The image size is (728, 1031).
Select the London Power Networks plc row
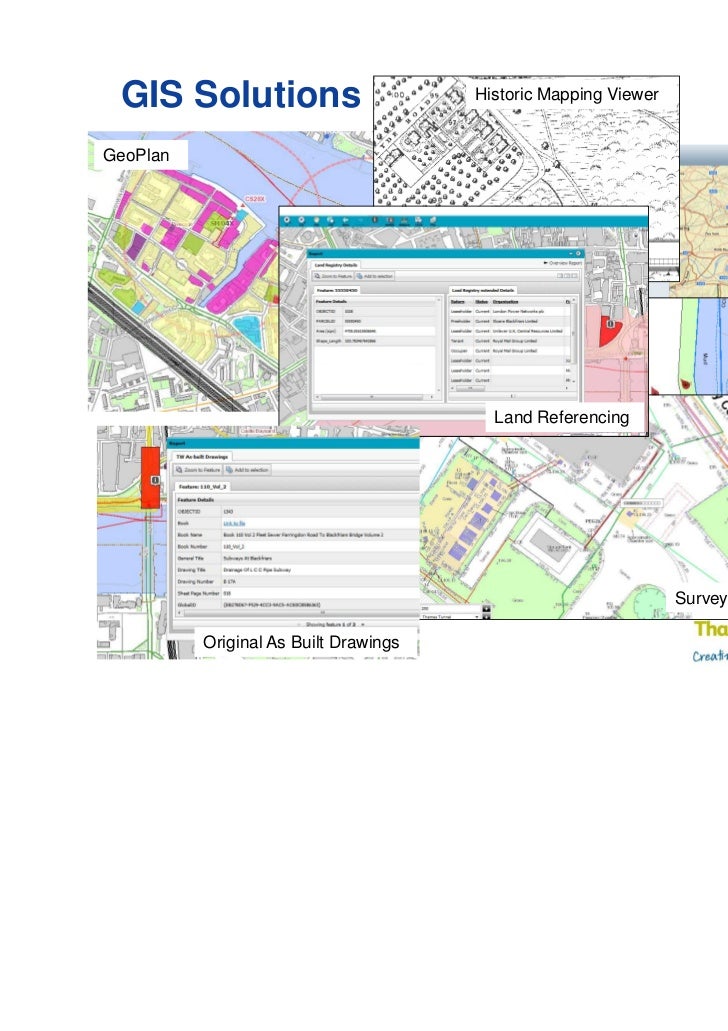510,312
